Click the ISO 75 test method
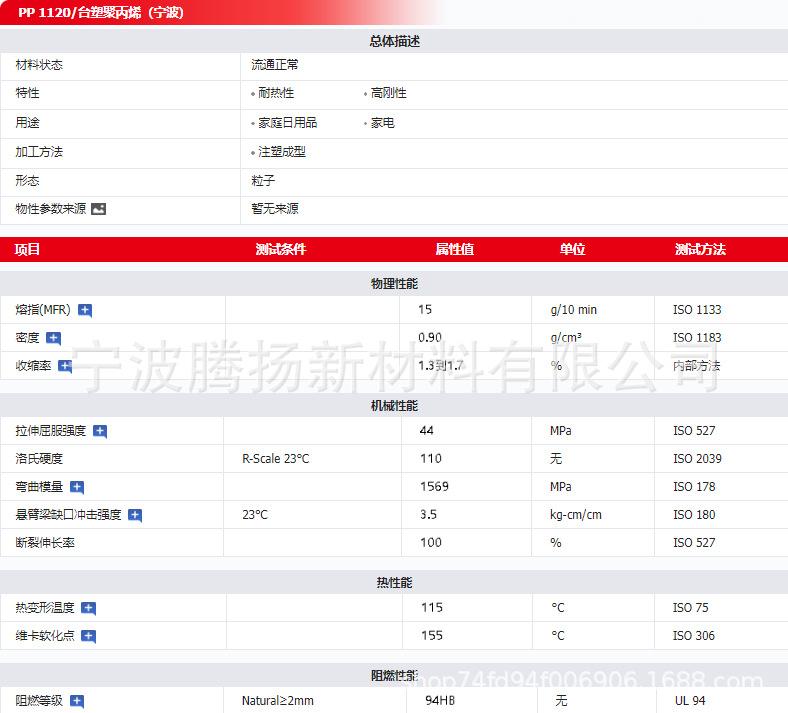Viewport: 788px width, 713px height. point(691,608)
